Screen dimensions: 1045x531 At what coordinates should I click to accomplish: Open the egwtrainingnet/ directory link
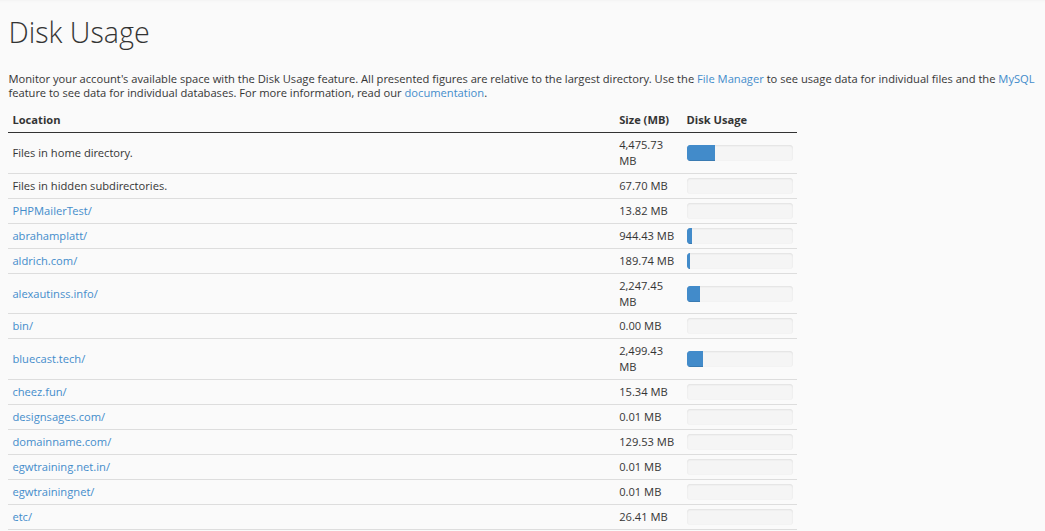pyautogui.click(x=53, y=492)
